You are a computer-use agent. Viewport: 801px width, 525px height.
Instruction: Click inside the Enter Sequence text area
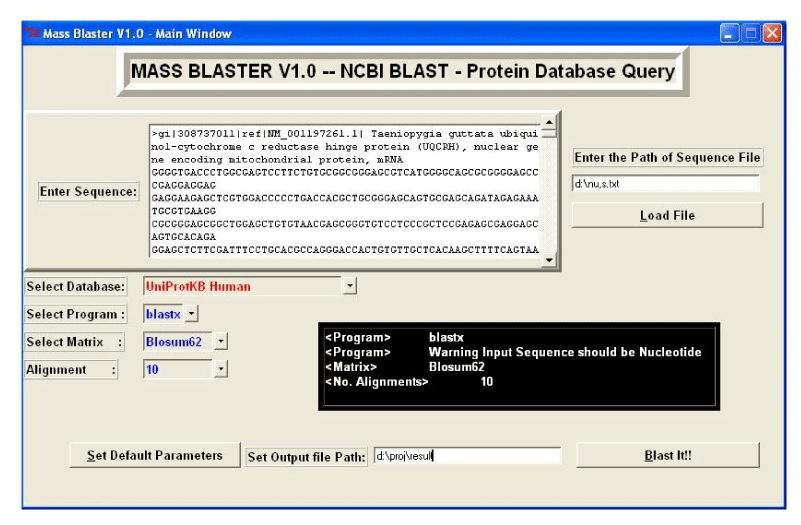[x=345, y=192]
